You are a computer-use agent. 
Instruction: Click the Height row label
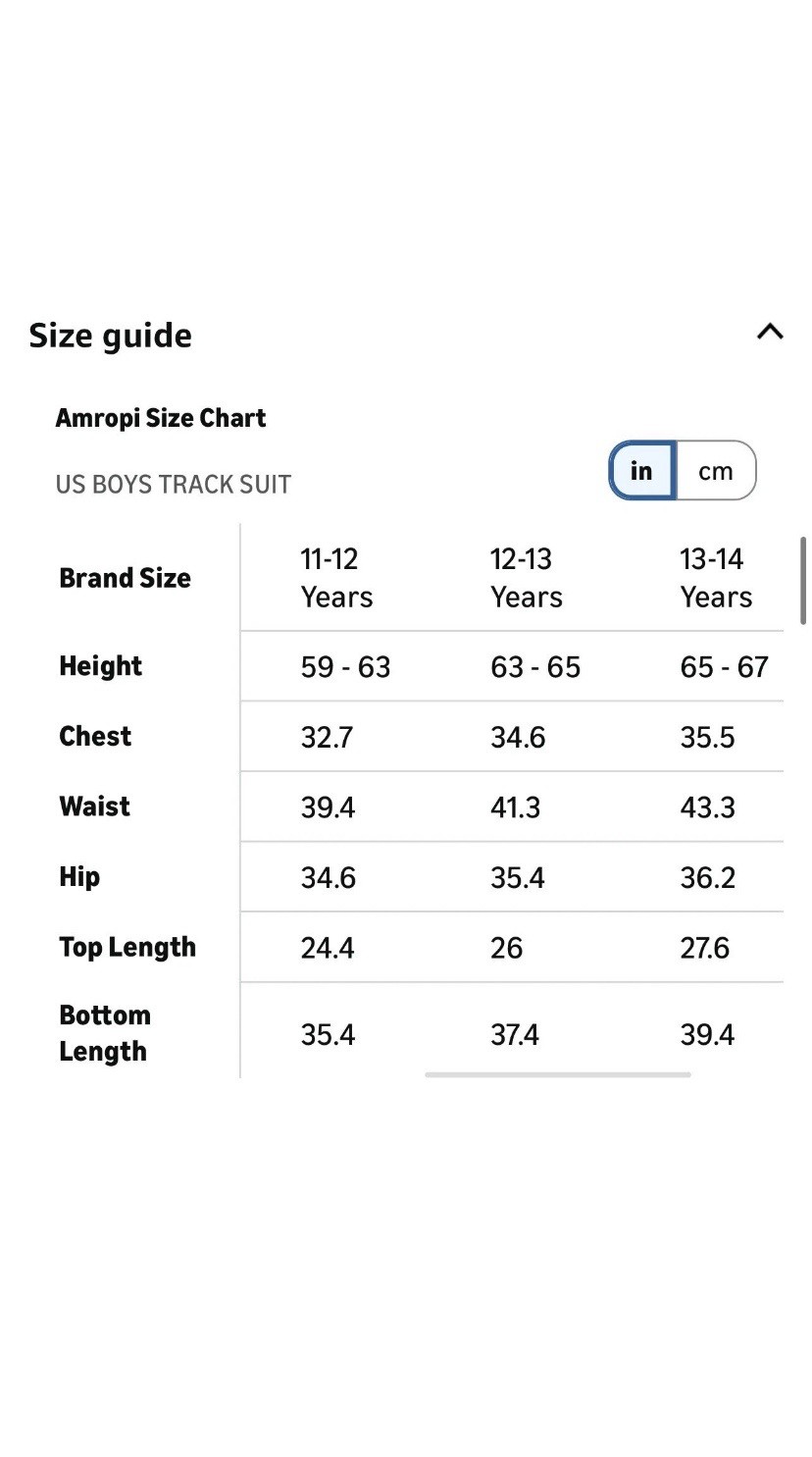(100, 666)
